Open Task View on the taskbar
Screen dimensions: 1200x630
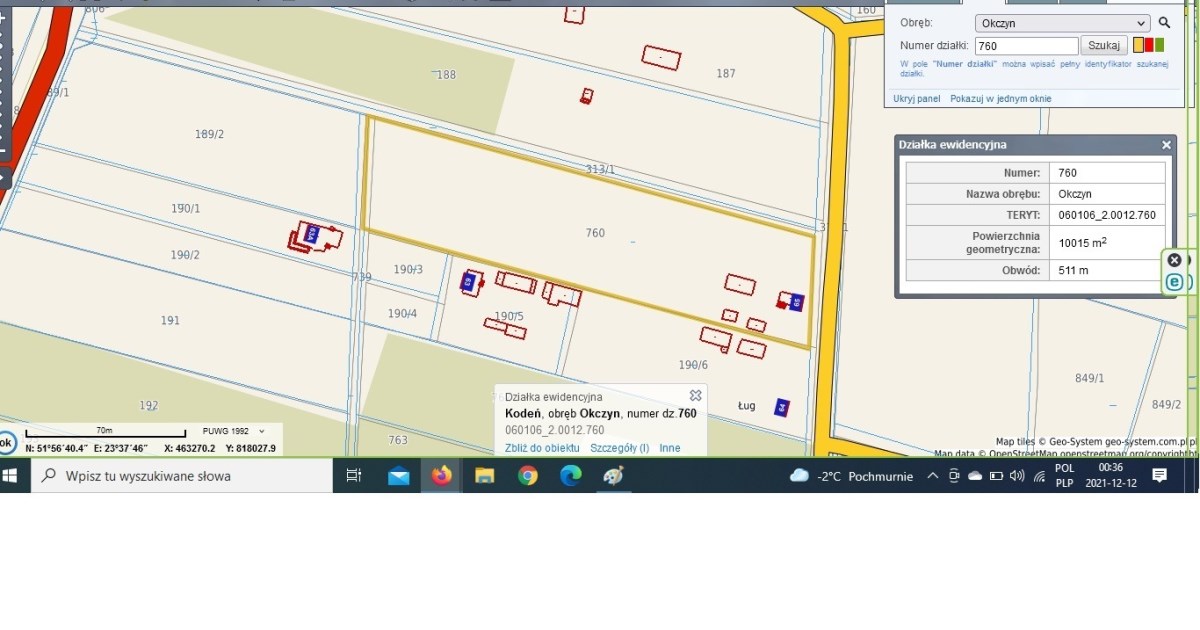pyautogui.click(x=354, y=476)
